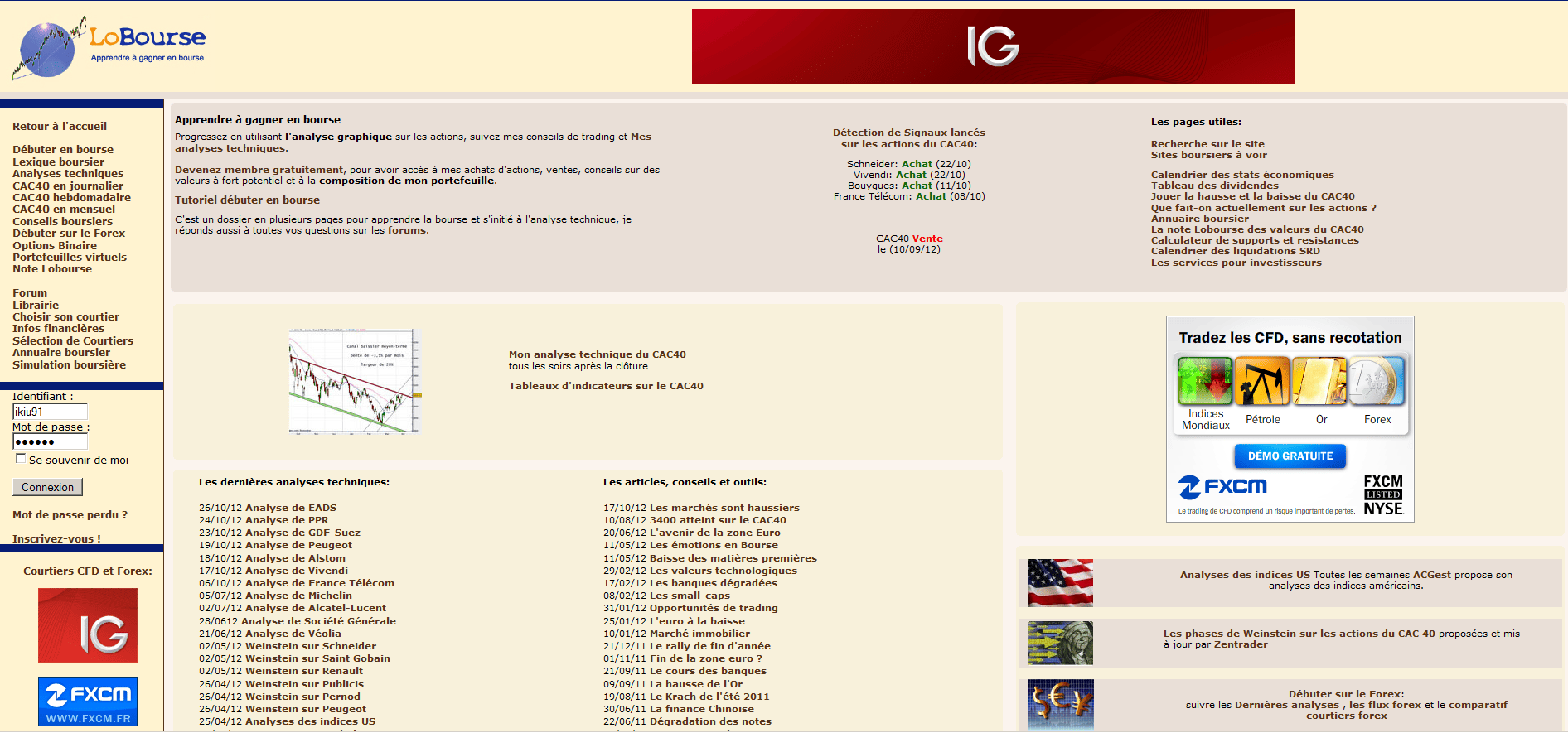The width and height of the screenshot is (1568, 733).
Task: Click the Or gold bars icon
Action: 1319,381
